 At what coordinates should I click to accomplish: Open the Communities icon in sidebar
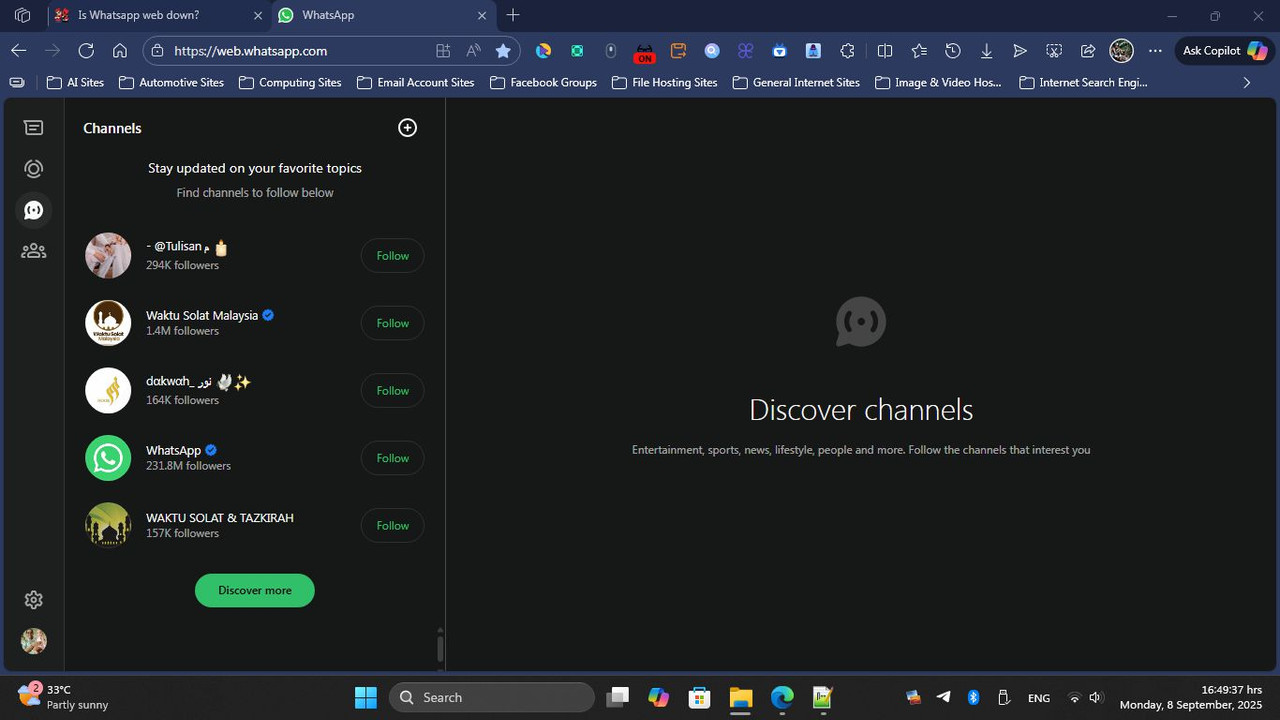[x=33, y=251]
